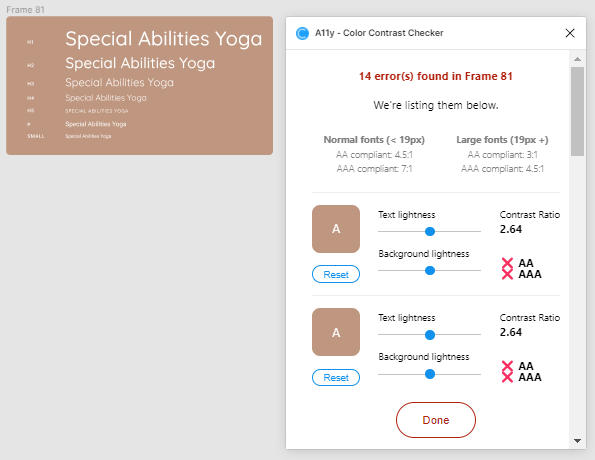This screenshot has height=460, width=595.
Task: Click the scrollbar down arrow
Action: [x=577, y=441]
